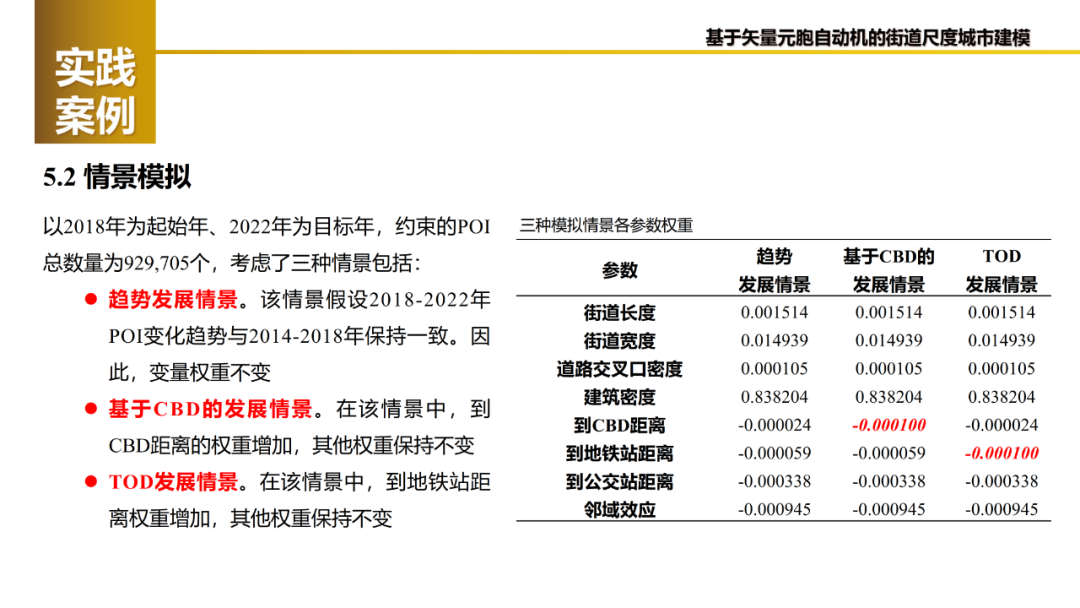Screen dimensions: 1080x608
Task: Click 街道长度 value 0.001514 under TOD column
Action: (x=1001, y=313)
